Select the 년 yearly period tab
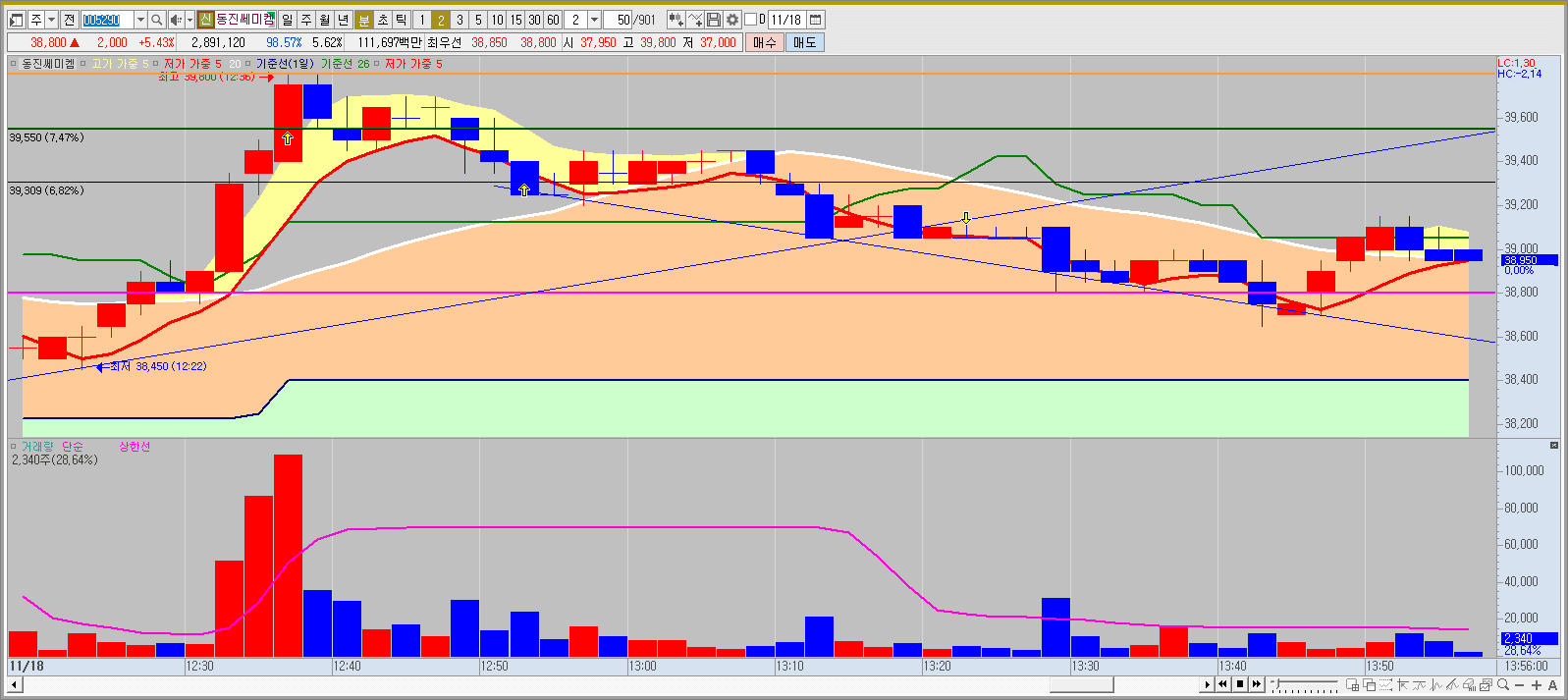 click(343, 20)
